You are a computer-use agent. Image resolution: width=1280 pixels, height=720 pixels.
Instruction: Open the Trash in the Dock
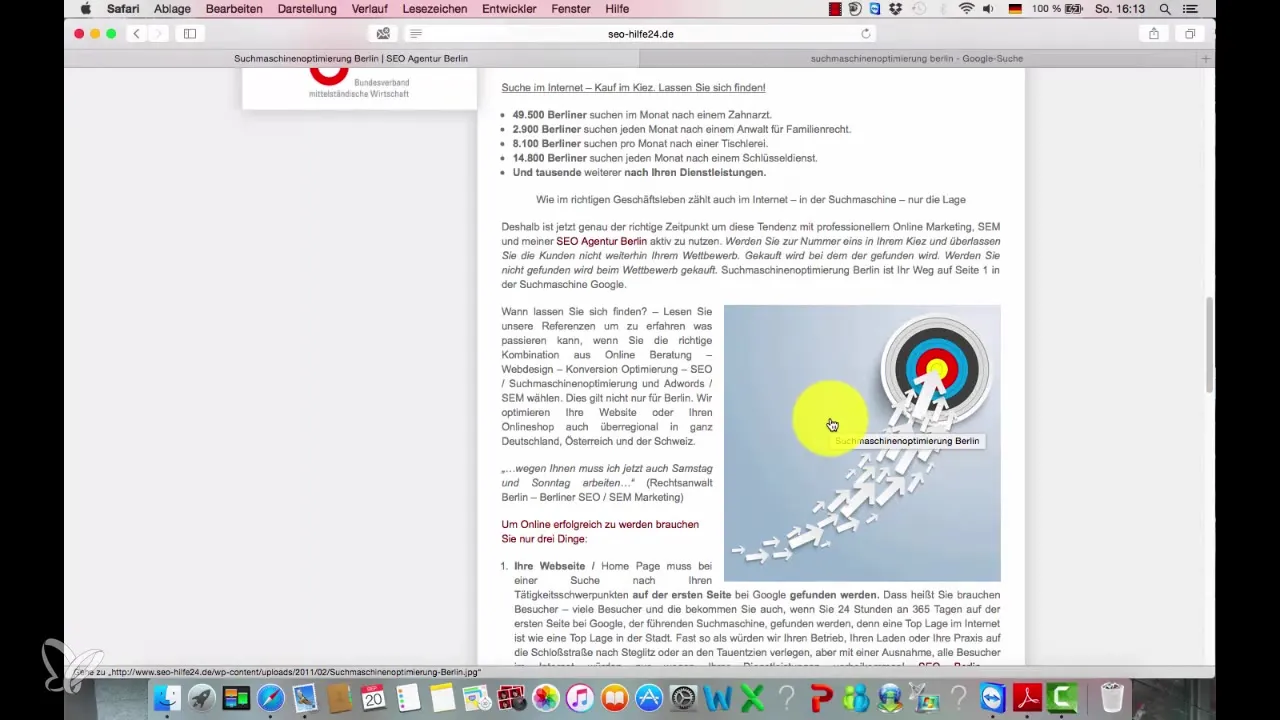point(1112,698)
